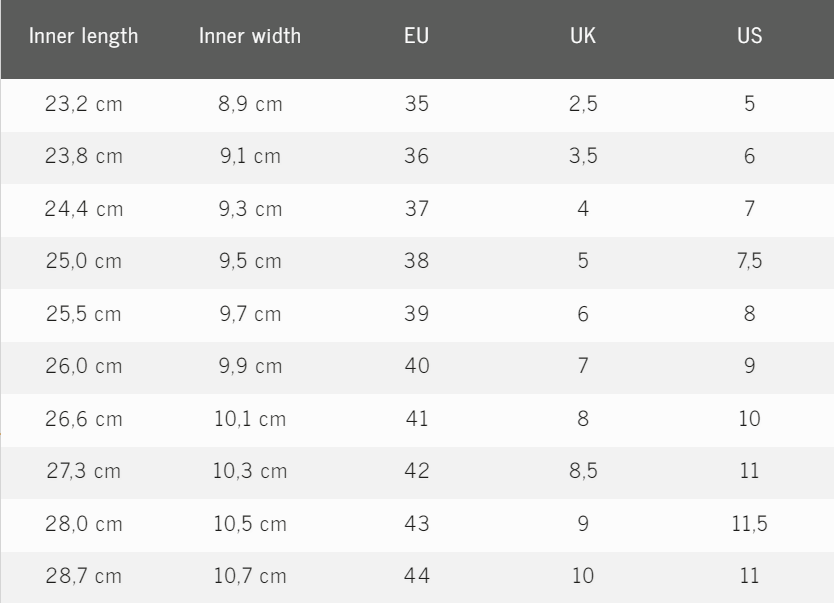Screen dimensions: 834x603
Task: Click the 9,3 cm inner width cell
Action: (250, 210)
